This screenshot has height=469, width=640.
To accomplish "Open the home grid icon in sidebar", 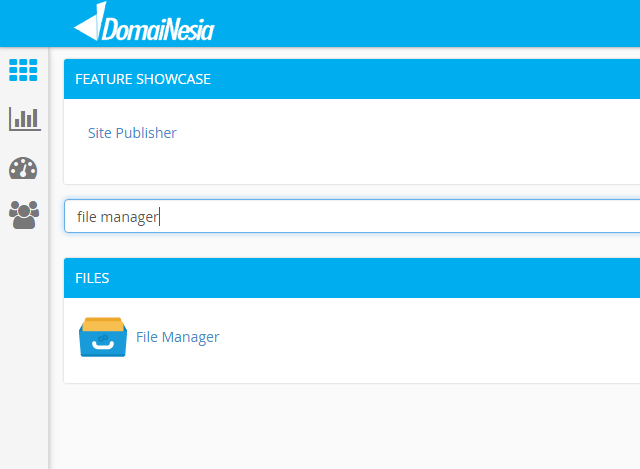I will pos(23,70).
